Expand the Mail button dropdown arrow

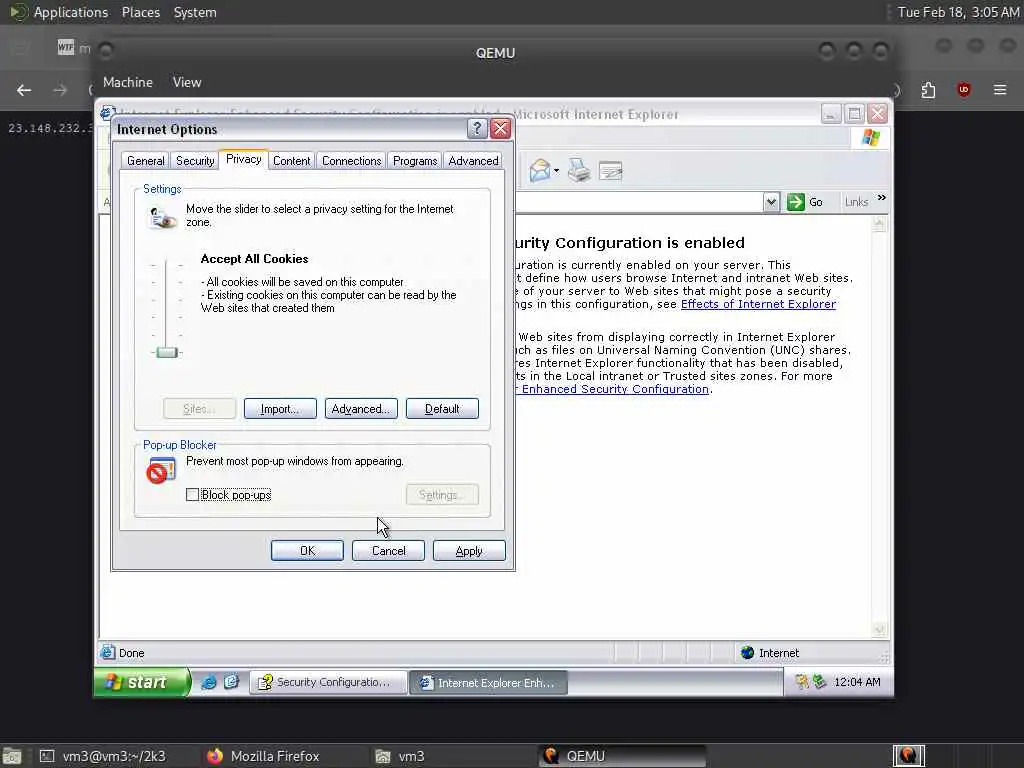556,171
